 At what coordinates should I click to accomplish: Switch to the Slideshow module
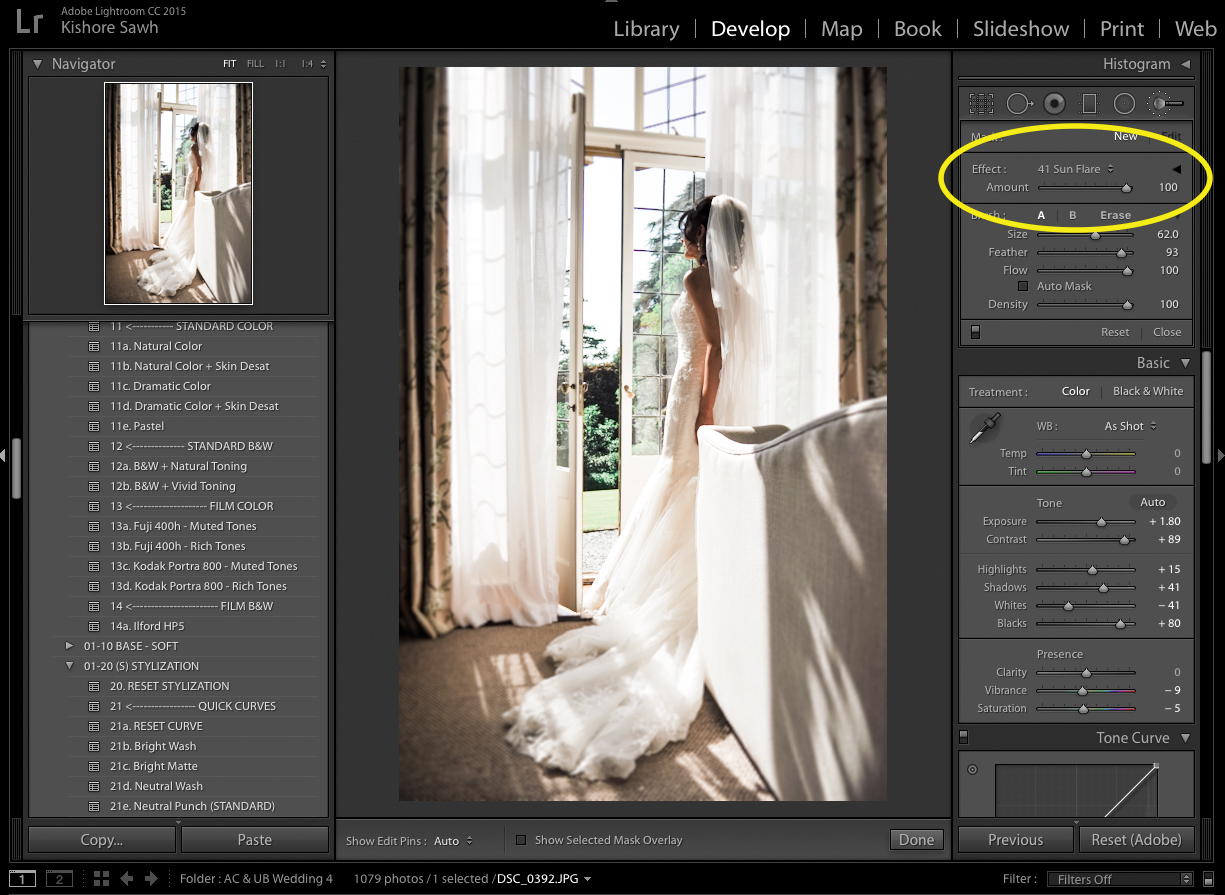coord(1021,29)
